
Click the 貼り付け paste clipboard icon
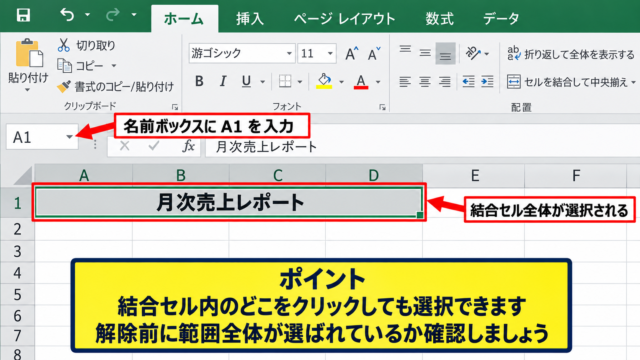[29, 53]
